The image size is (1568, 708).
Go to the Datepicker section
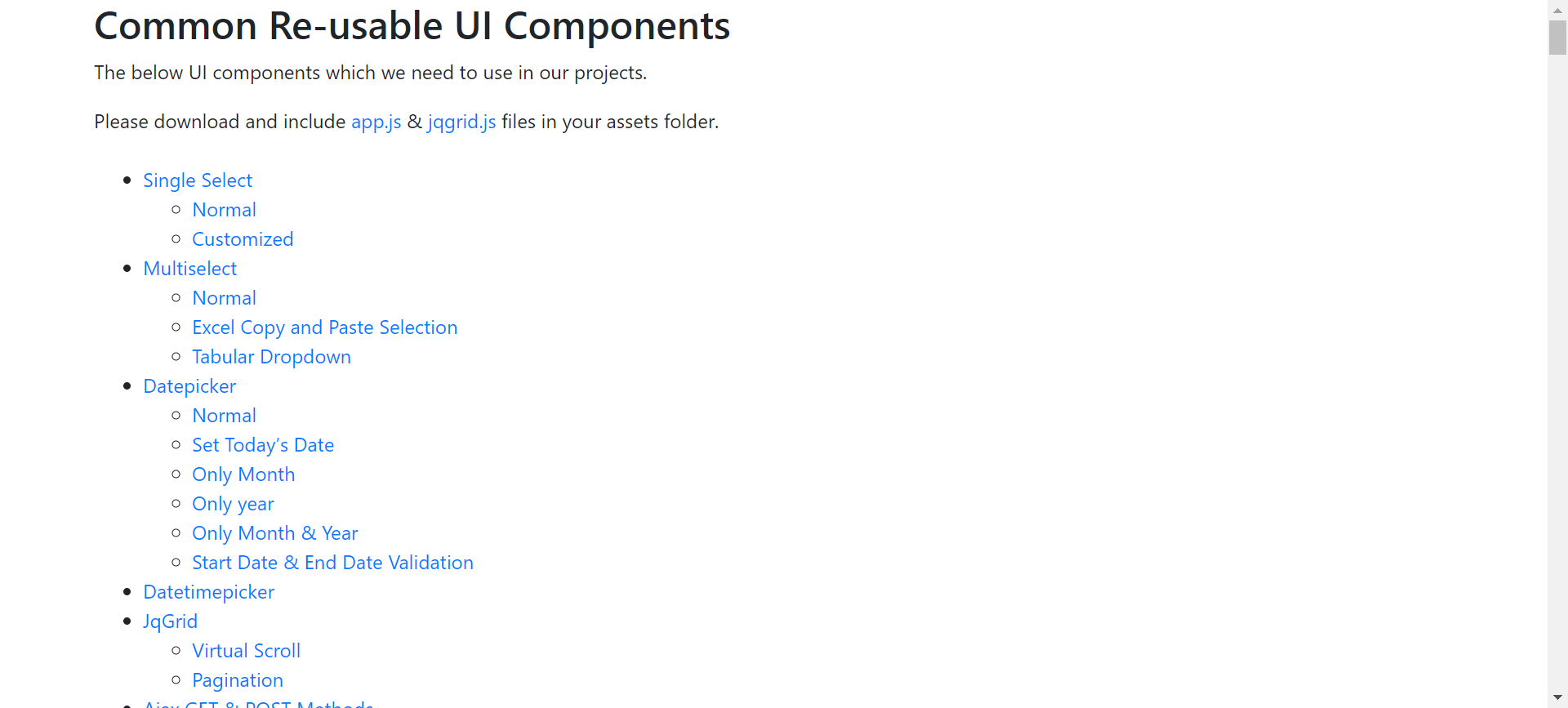coord(189,386)
